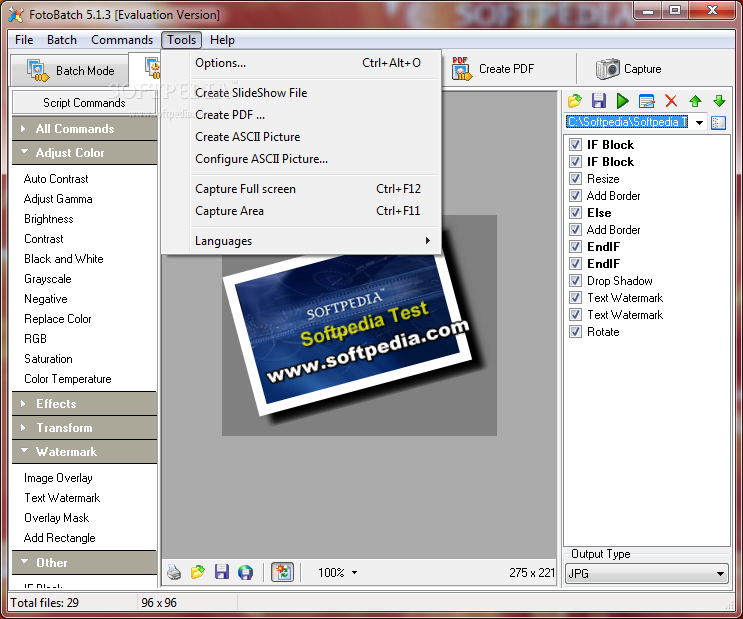Uncheck the first IF Block command
The width and height of the screenshot is (743, 619).
pos(575,145)
